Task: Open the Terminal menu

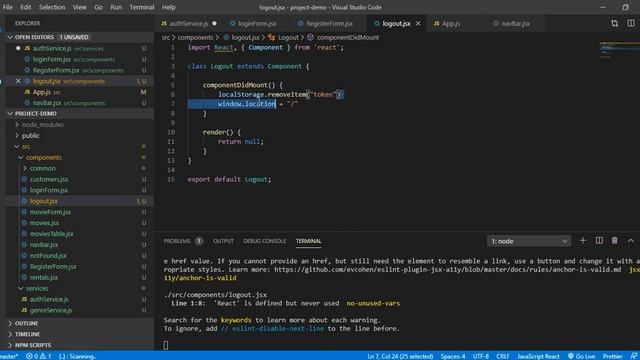Action: click(142, 7)
